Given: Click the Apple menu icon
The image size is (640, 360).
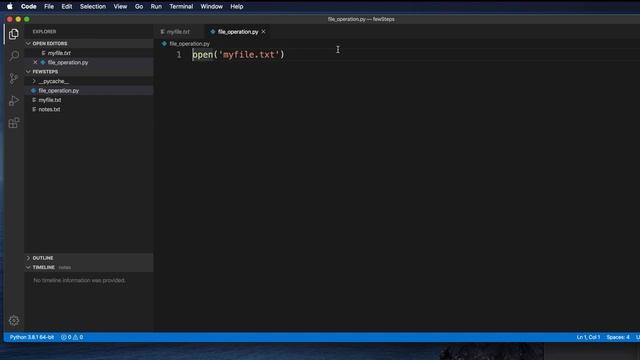Looking at the screenshot, I should click(9, 7).
